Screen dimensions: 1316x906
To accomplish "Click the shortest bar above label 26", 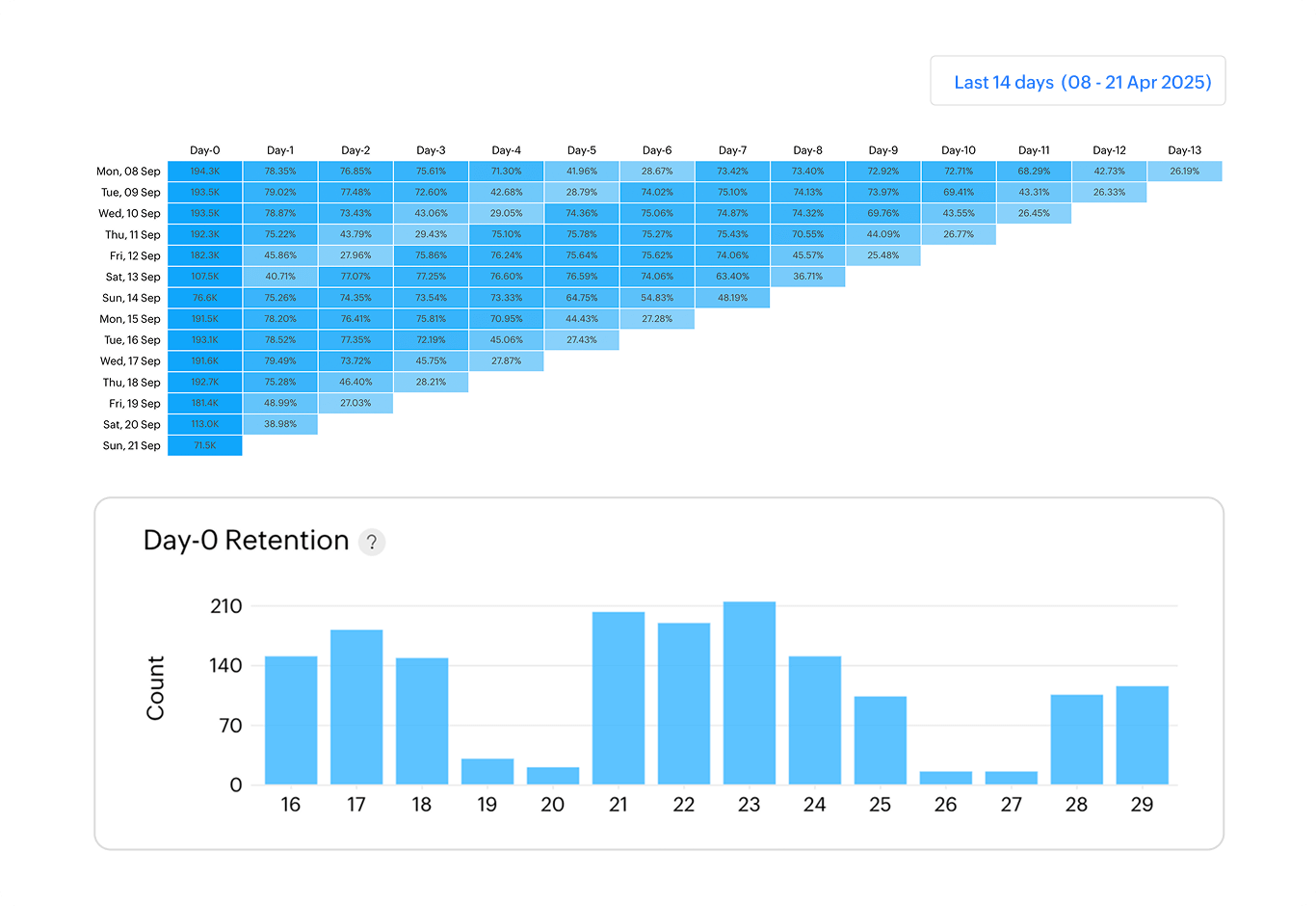I will tap(945, 776).
